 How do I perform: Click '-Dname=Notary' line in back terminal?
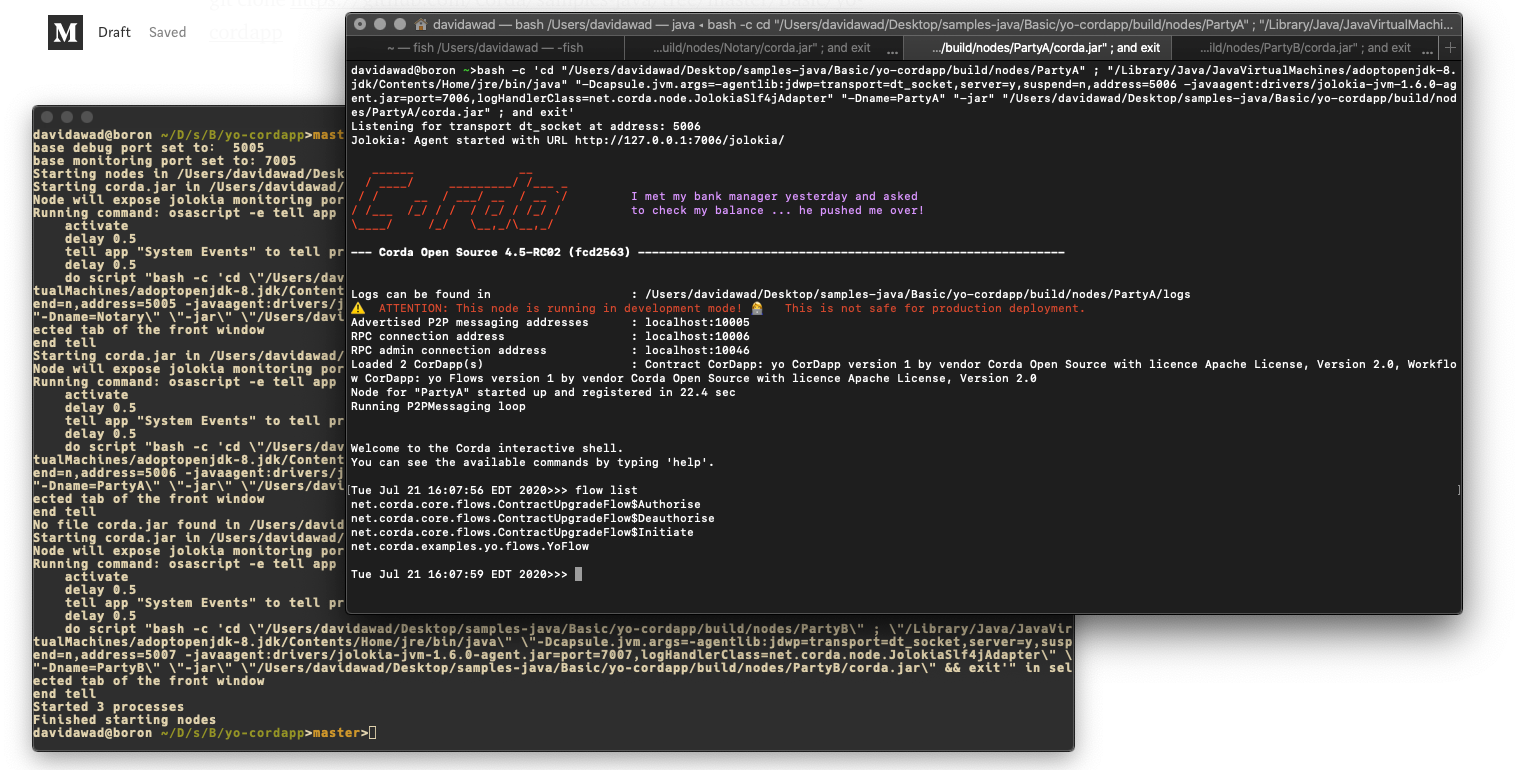coord(189,317)
